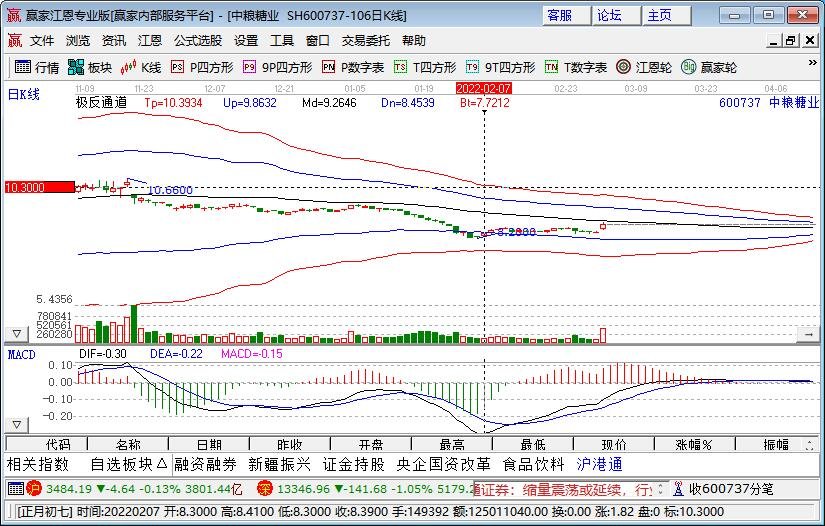Click the MACD indicator label
Viewport: 825px width, 526px height.
22,355
